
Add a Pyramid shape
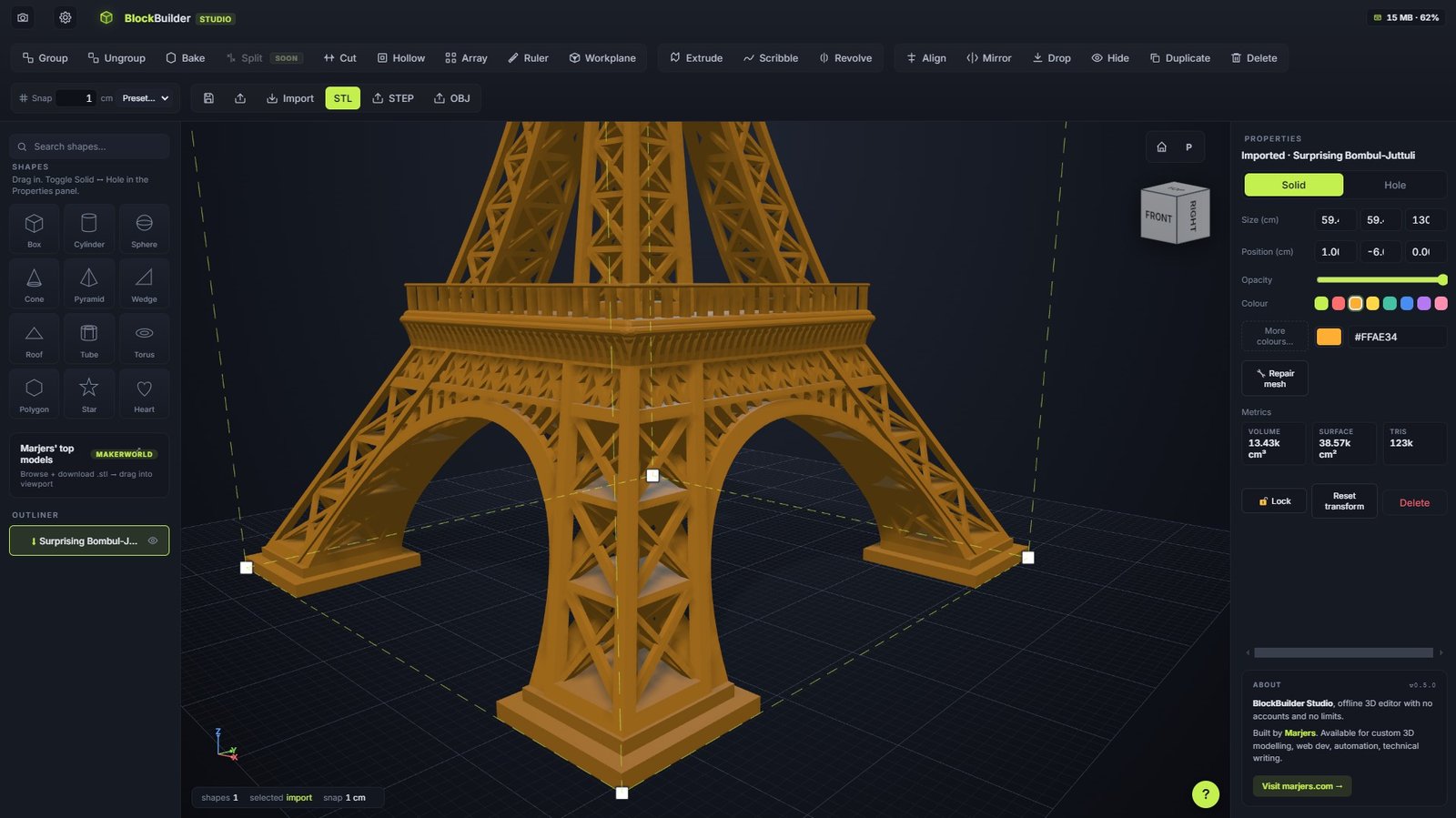pyautogui.click(x=89, y=283)
